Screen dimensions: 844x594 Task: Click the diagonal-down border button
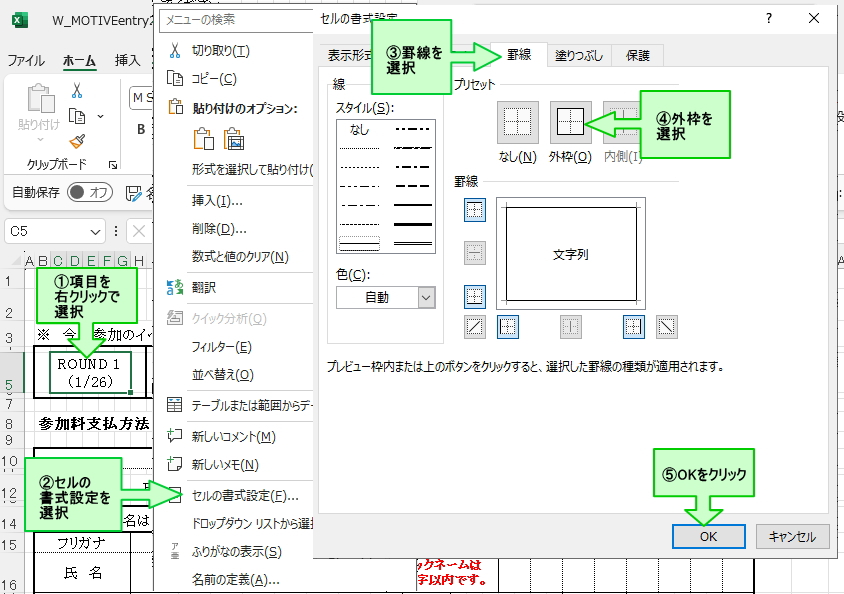pos(666,326)
